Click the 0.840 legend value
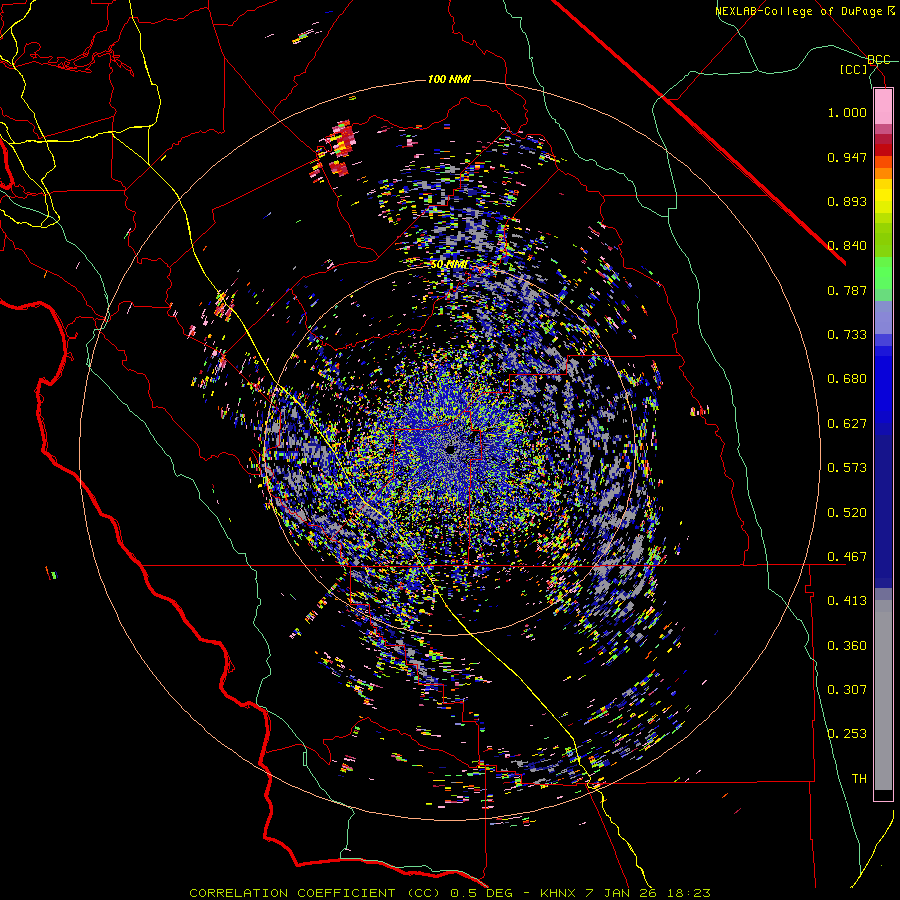 (847, 246)
